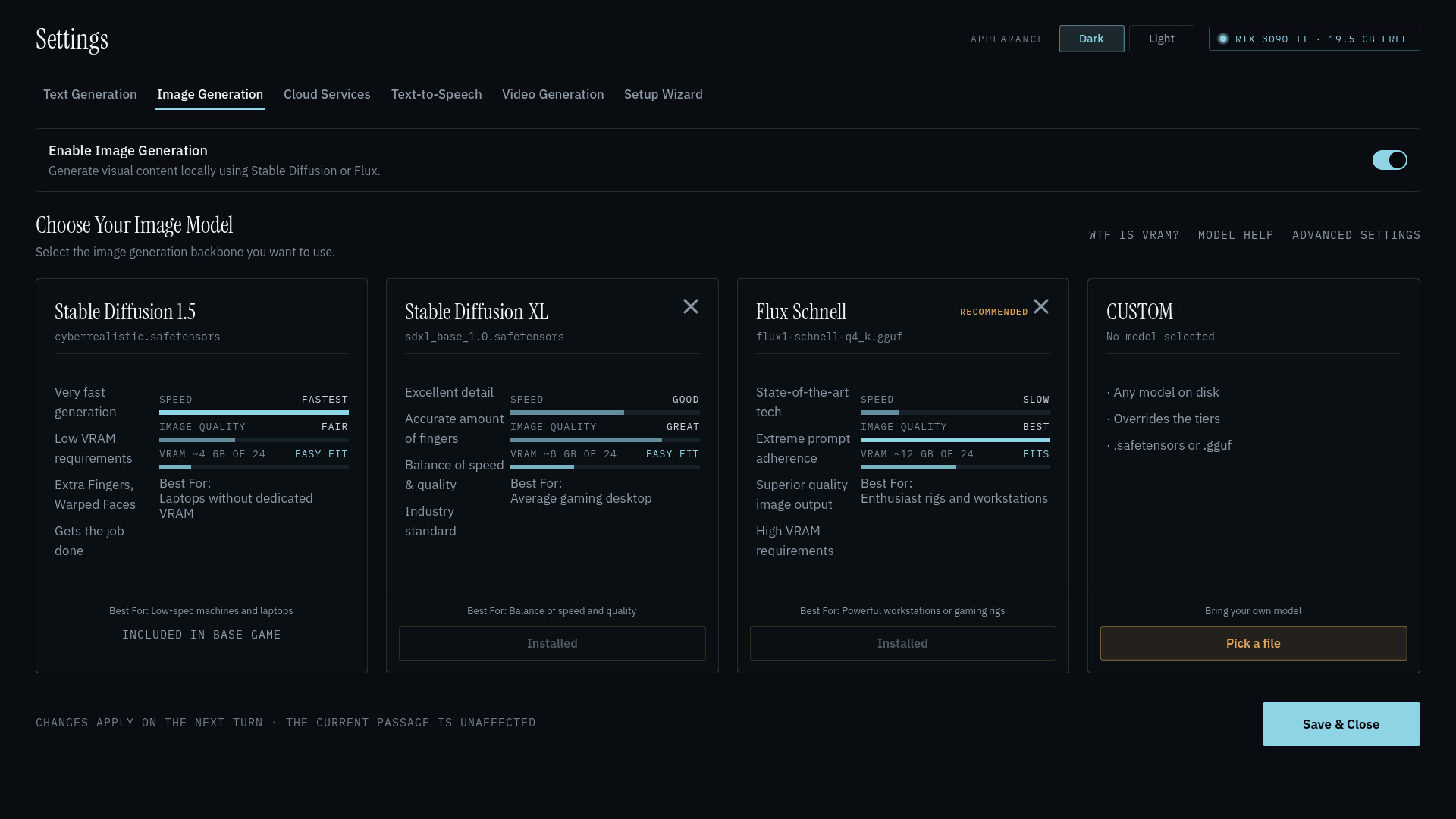Open Text Generation tab
Screen dimensions: 1456x819
[90, 94]
